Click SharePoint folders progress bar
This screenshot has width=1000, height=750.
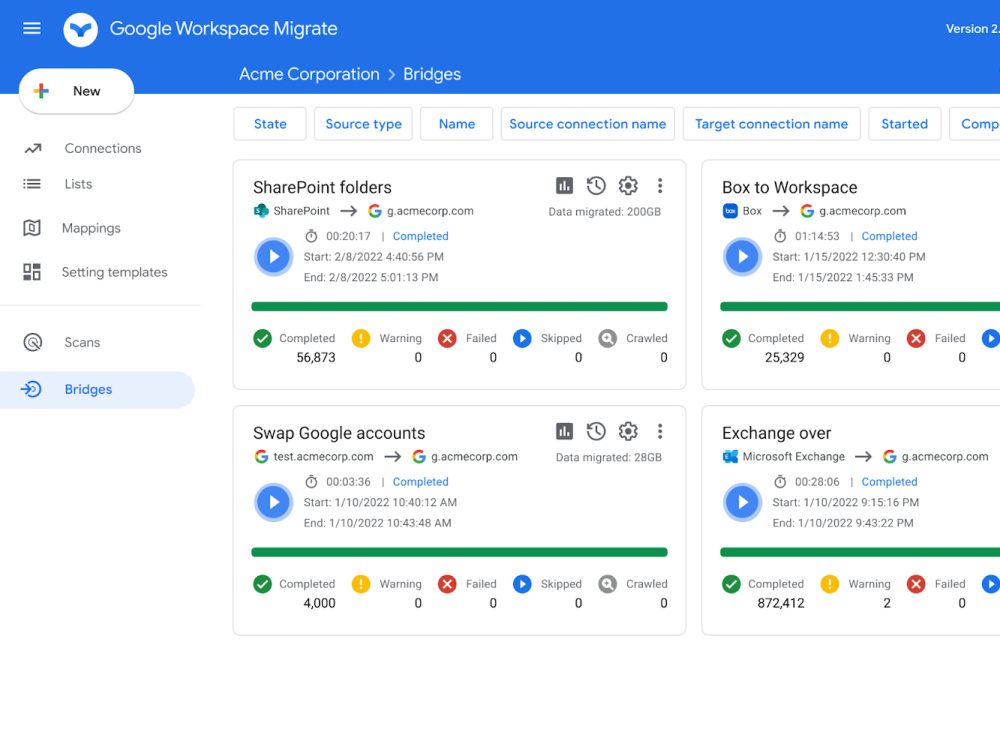459,307
